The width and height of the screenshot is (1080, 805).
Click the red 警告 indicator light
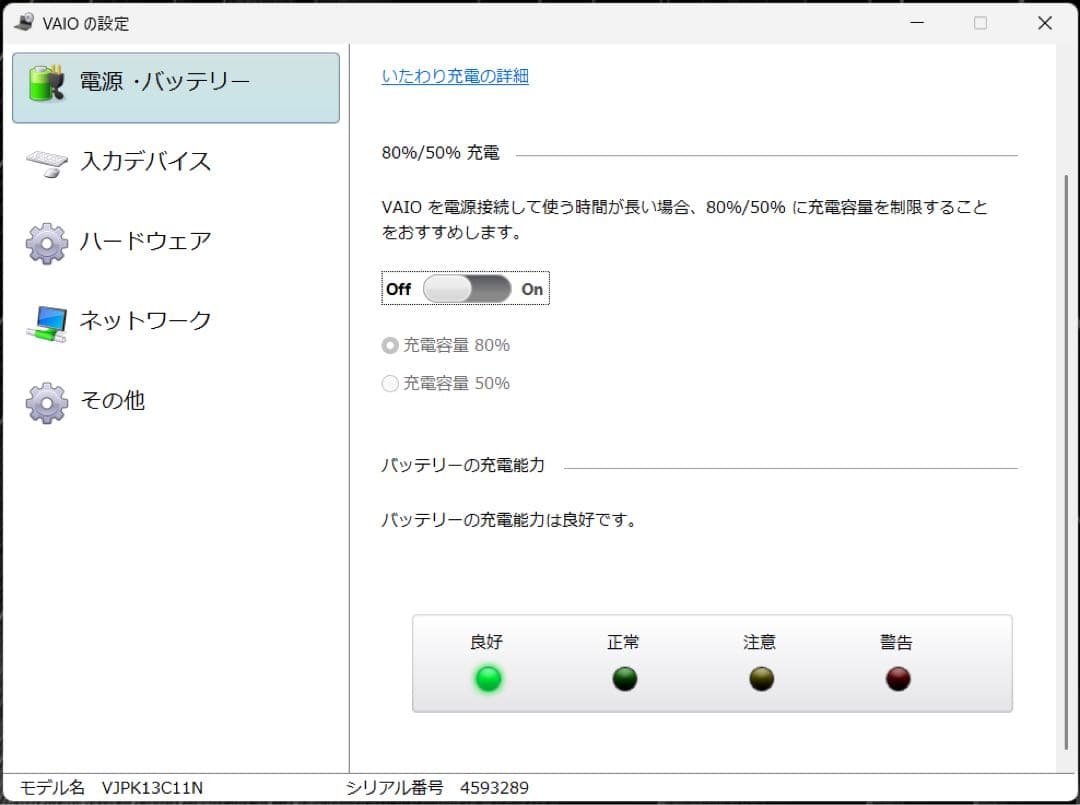[897, 679]
